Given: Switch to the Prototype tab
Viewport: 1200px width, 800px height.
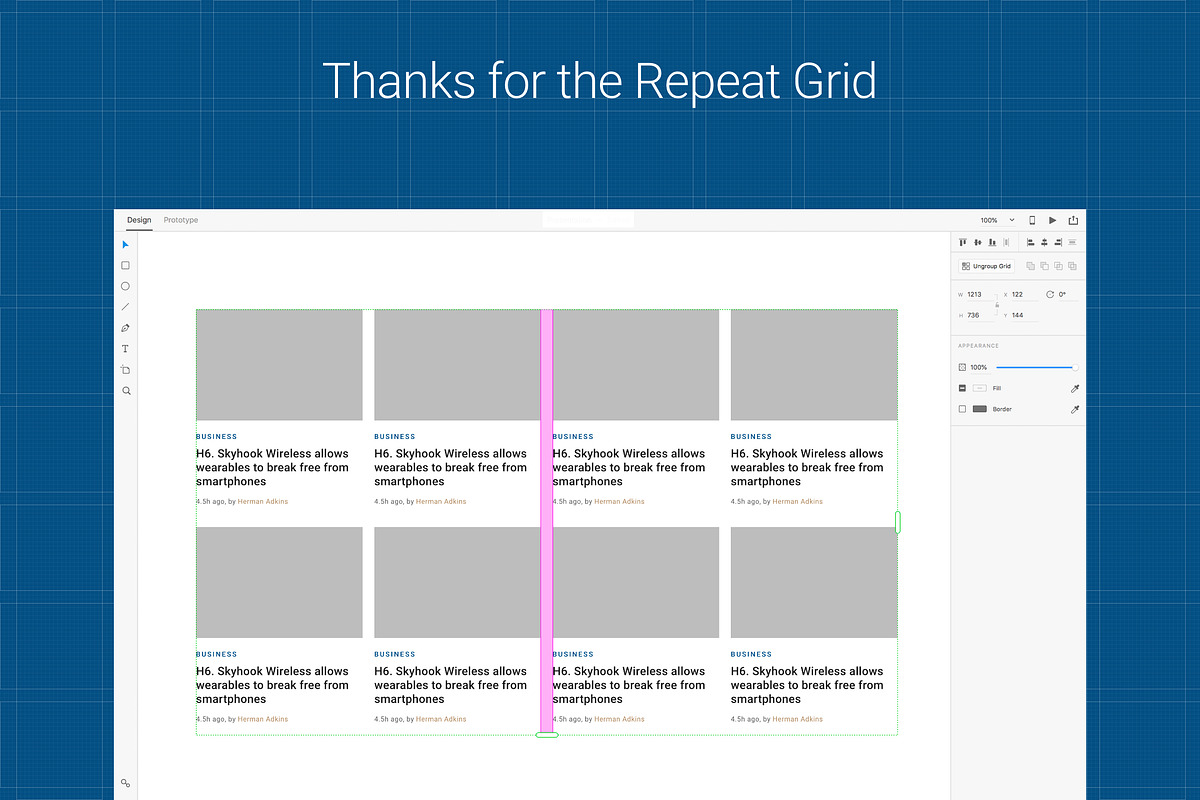Looking at the screenshot, I should [181, 220].
